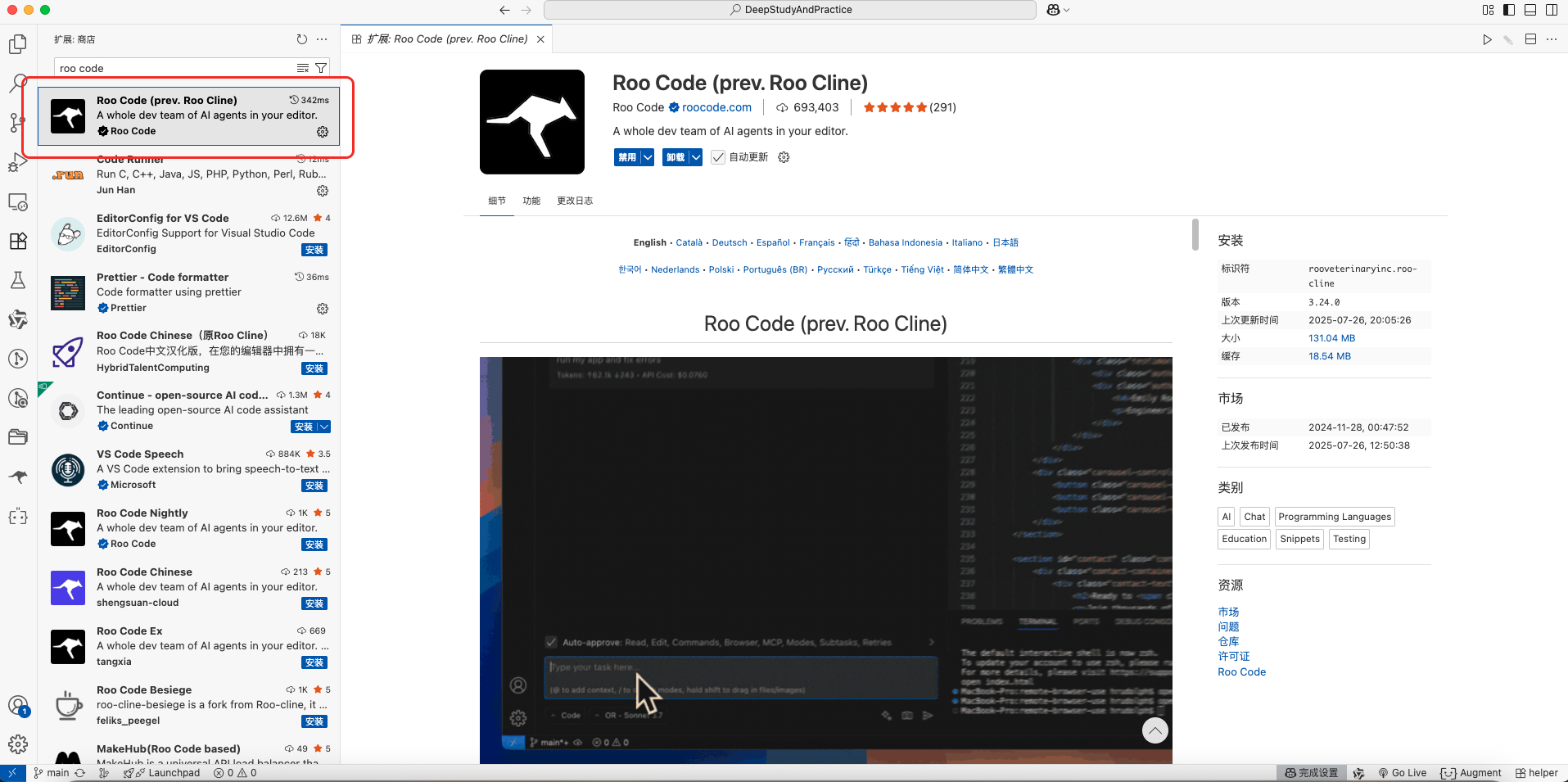
Task: Open gear menu for Code Runner extension
Action: [323, 191]
